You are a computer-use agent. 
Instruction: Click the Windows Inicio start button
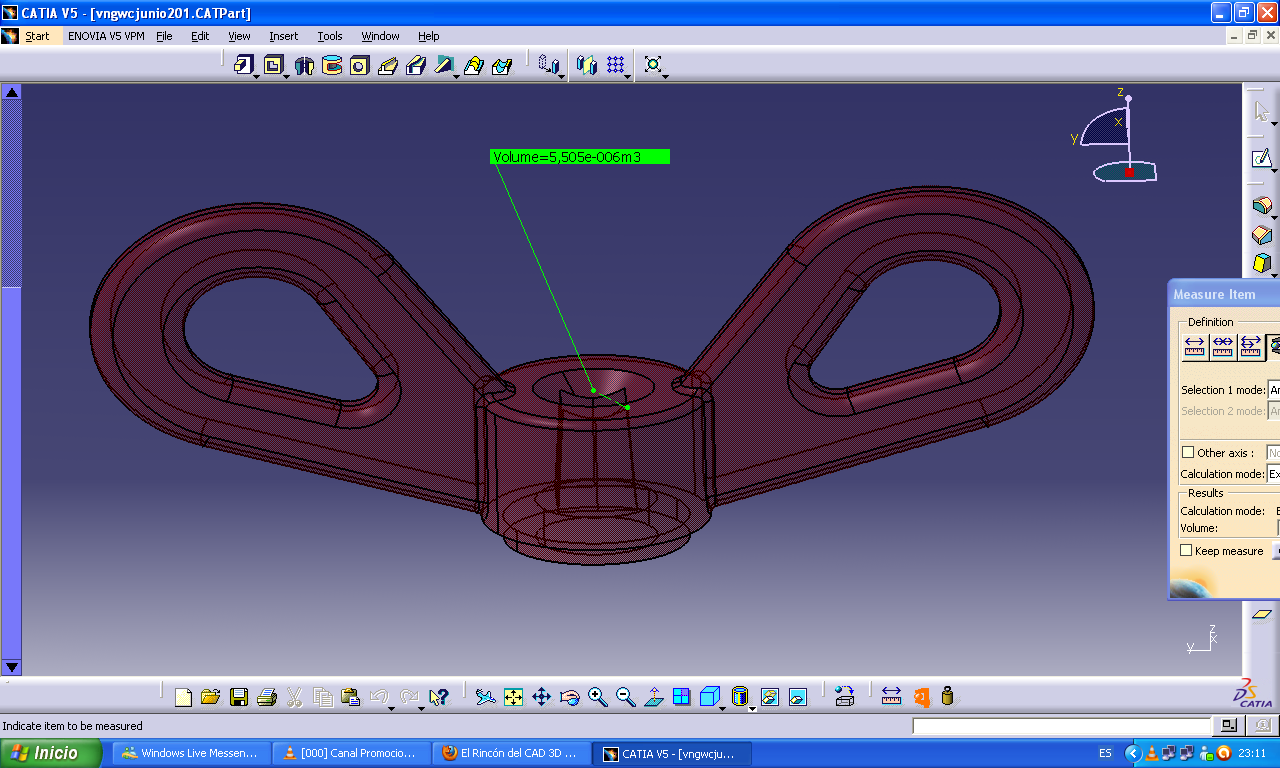52,753
